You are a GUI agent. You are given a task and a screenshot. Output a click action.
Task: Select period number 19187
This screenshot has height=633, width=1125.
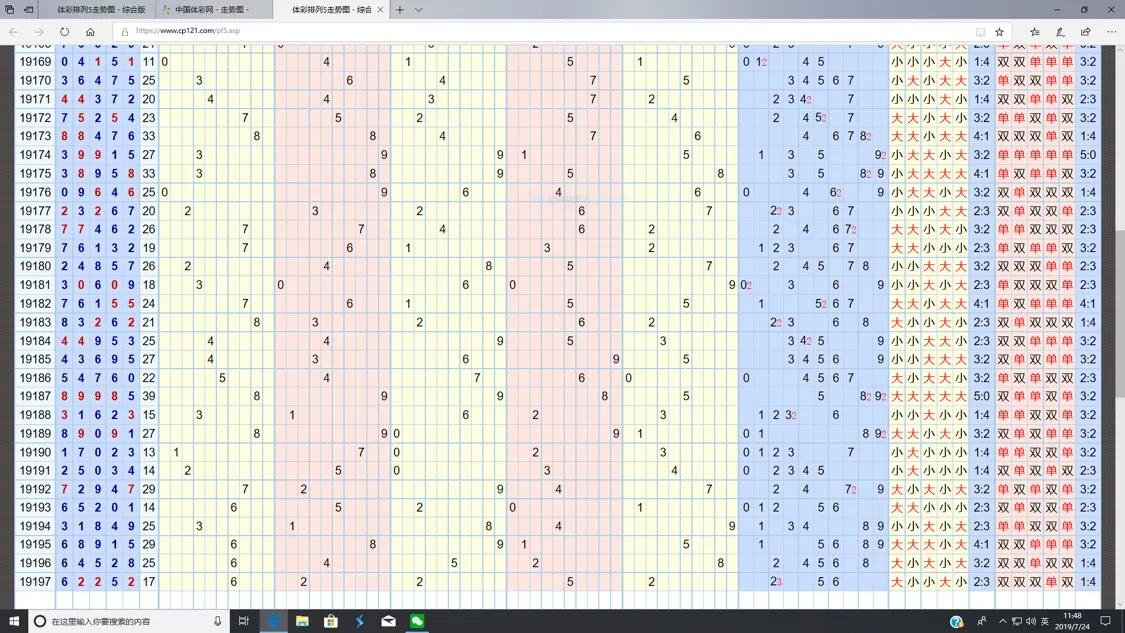click(35, 395)
